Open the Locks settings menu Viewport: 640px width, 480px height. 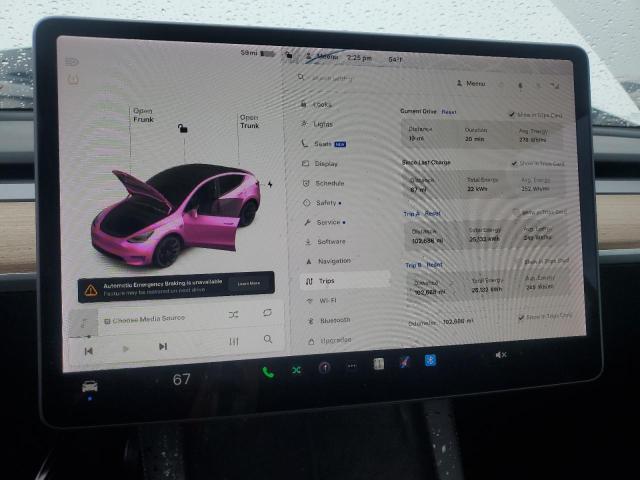point(317,104)
